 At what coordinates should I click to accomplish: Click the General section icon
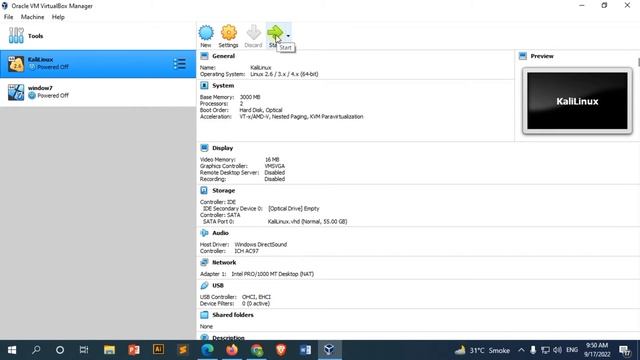tap(204, 56)
